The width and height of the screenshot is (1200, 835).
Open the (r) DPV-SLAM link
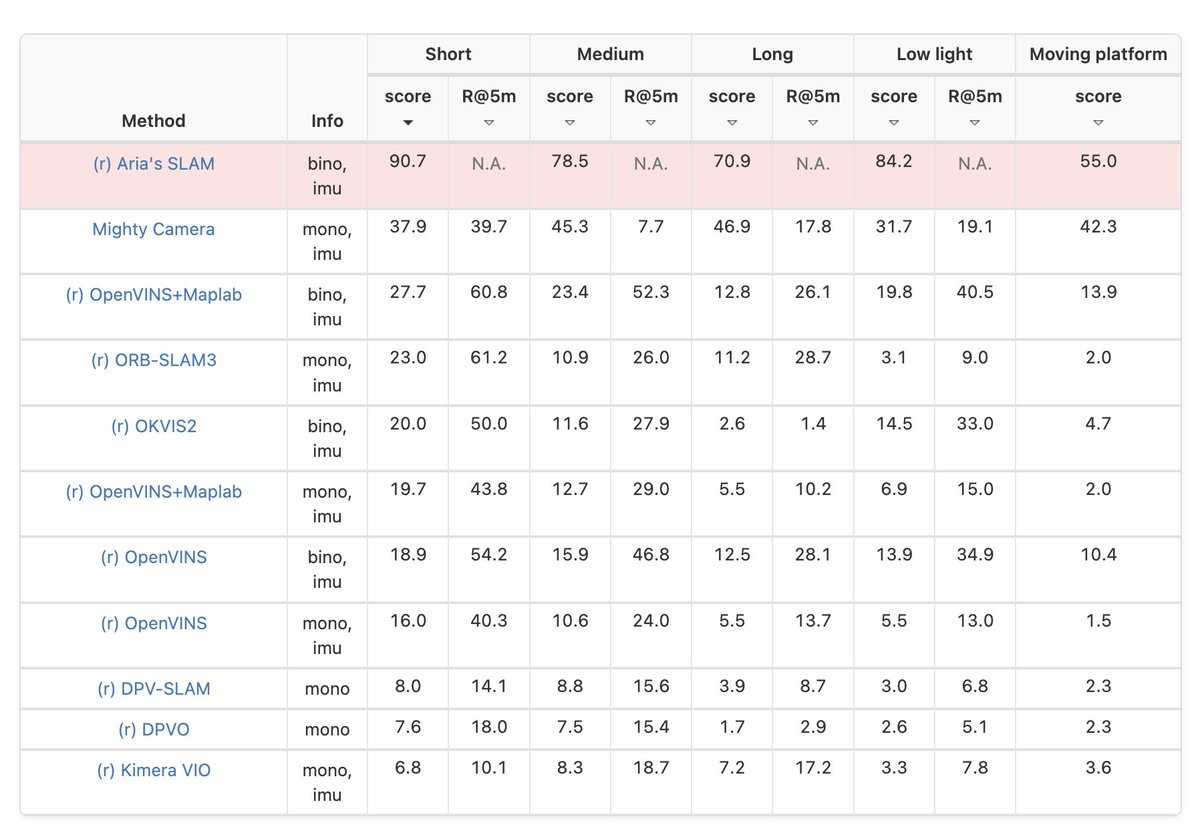point(153,689)
